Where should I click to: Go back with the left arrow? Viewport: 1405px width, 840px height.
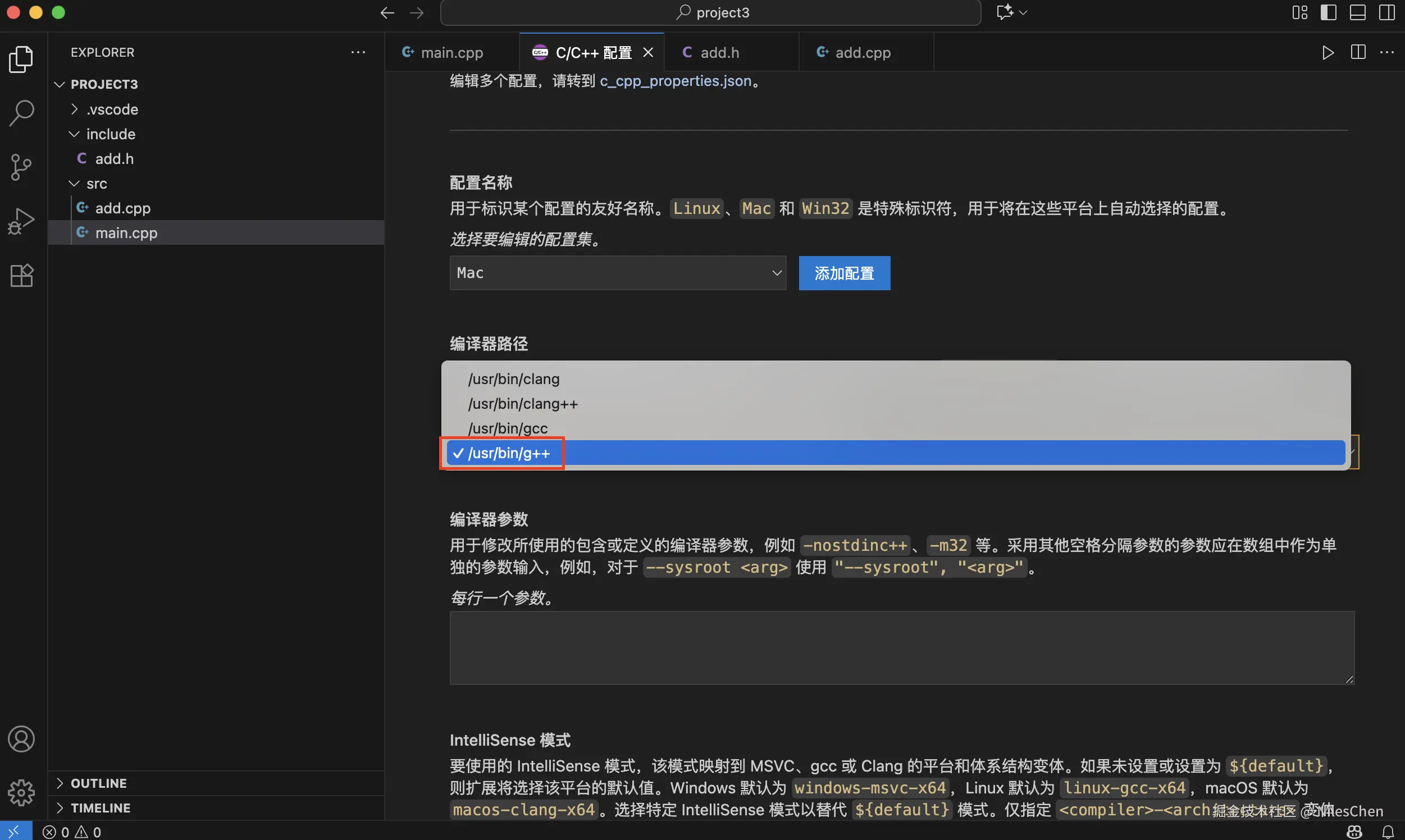pos(387,12)
